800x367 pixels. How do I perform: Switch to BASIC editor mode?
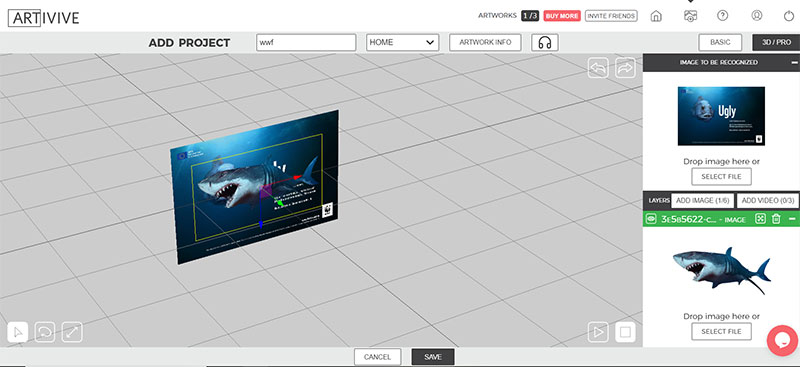click(720, 42)
